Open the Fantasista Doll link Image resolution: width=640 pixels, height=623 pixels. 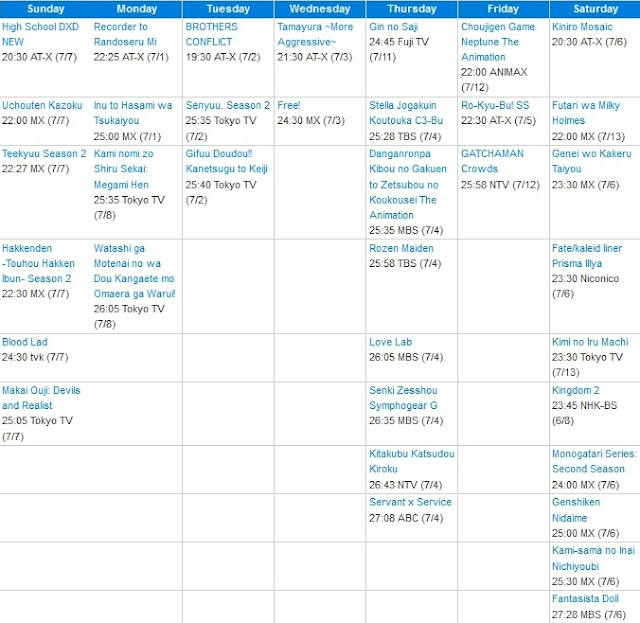tap(585, 599)
